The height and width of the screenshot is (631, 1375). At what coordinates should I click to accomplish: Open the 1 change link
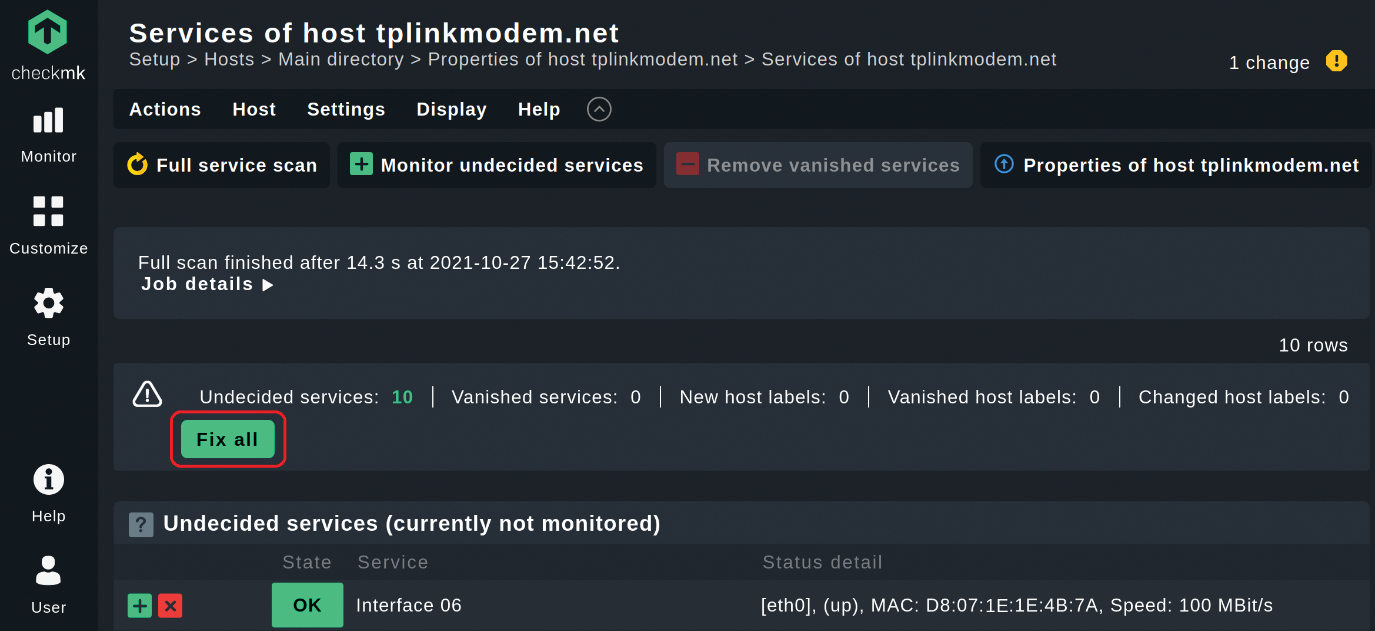point(1269,62)
